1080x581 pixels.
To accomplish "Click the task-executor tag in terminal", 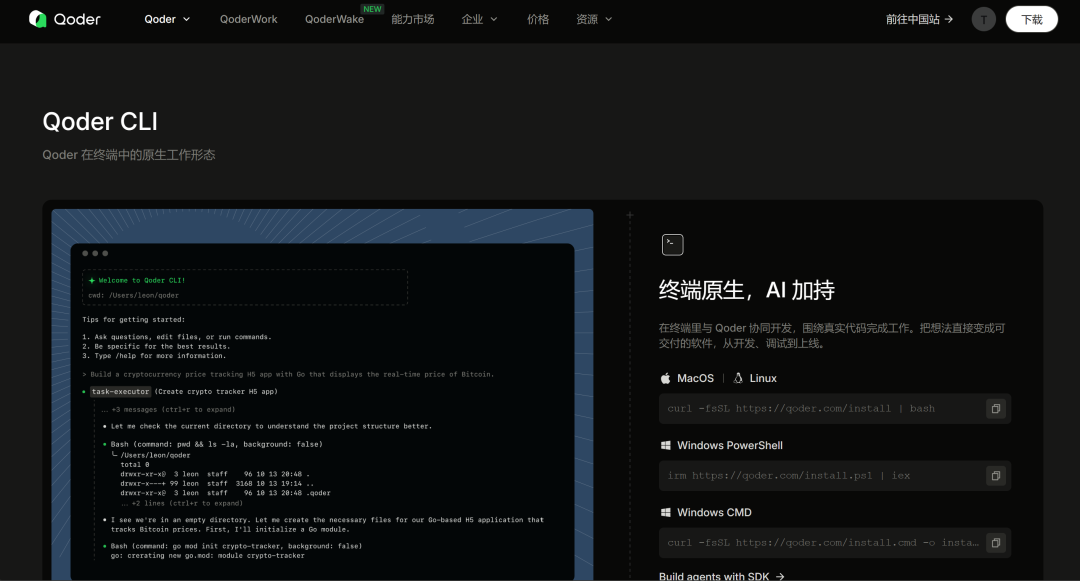I will pos(121,392).
